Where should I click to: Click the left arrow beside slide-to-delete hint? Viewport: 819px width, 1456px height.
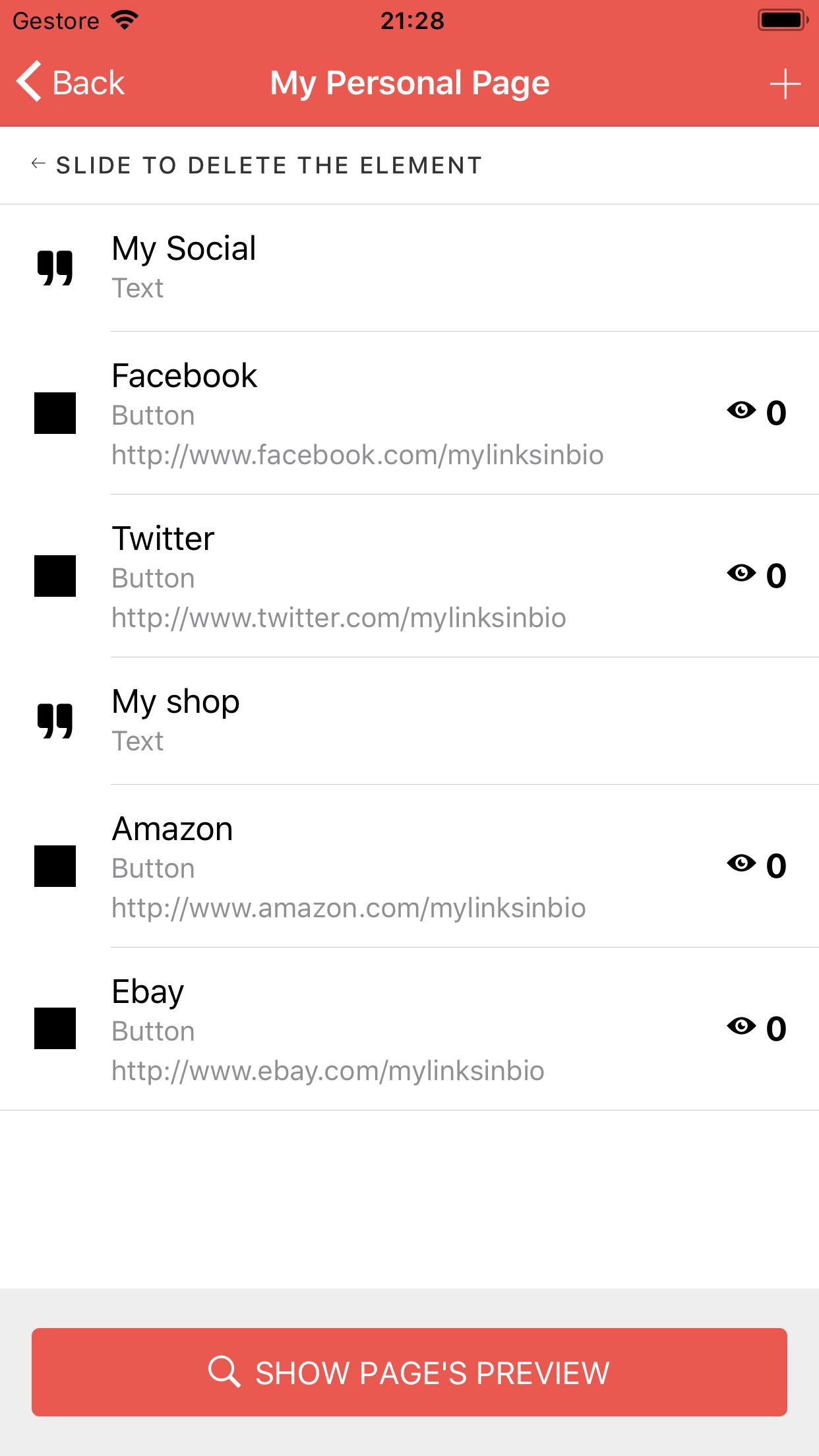coord(38,164)
